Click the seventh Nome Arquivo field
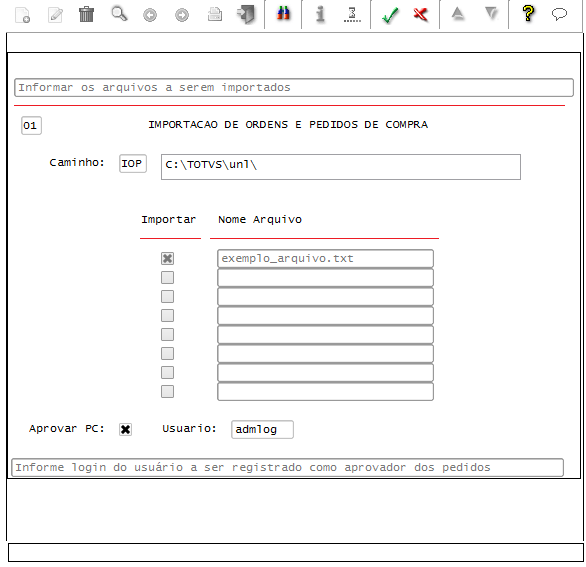Viewport: 586px width, 567px height. (x=326, y=373)
